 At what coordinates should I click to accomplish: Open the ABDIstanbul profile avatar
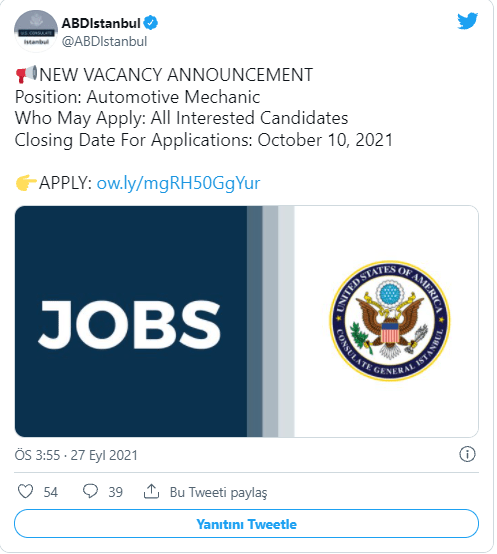pyautogui.click(x=36, y=31)
